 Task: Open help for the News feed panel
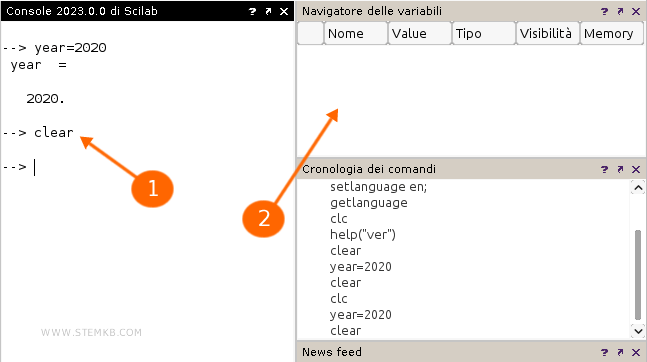point(604,352)
